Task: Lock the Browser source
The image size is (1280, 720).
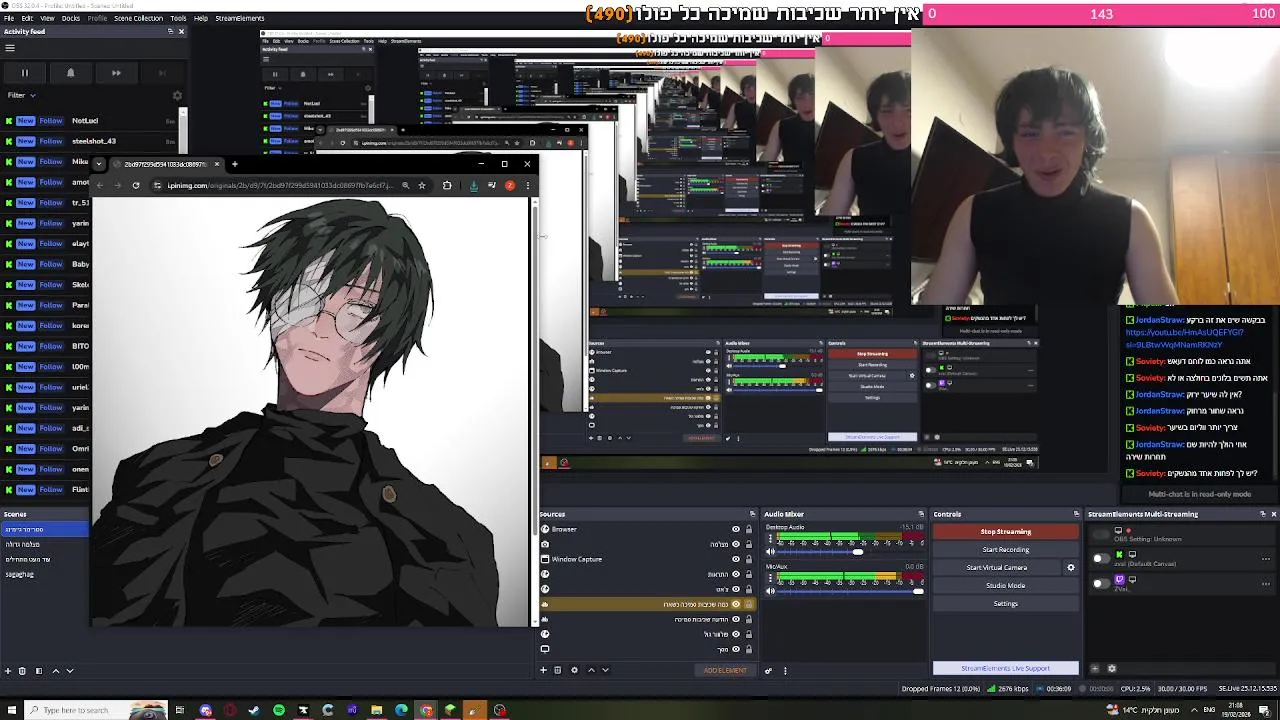Action: (x=748, y=529)
